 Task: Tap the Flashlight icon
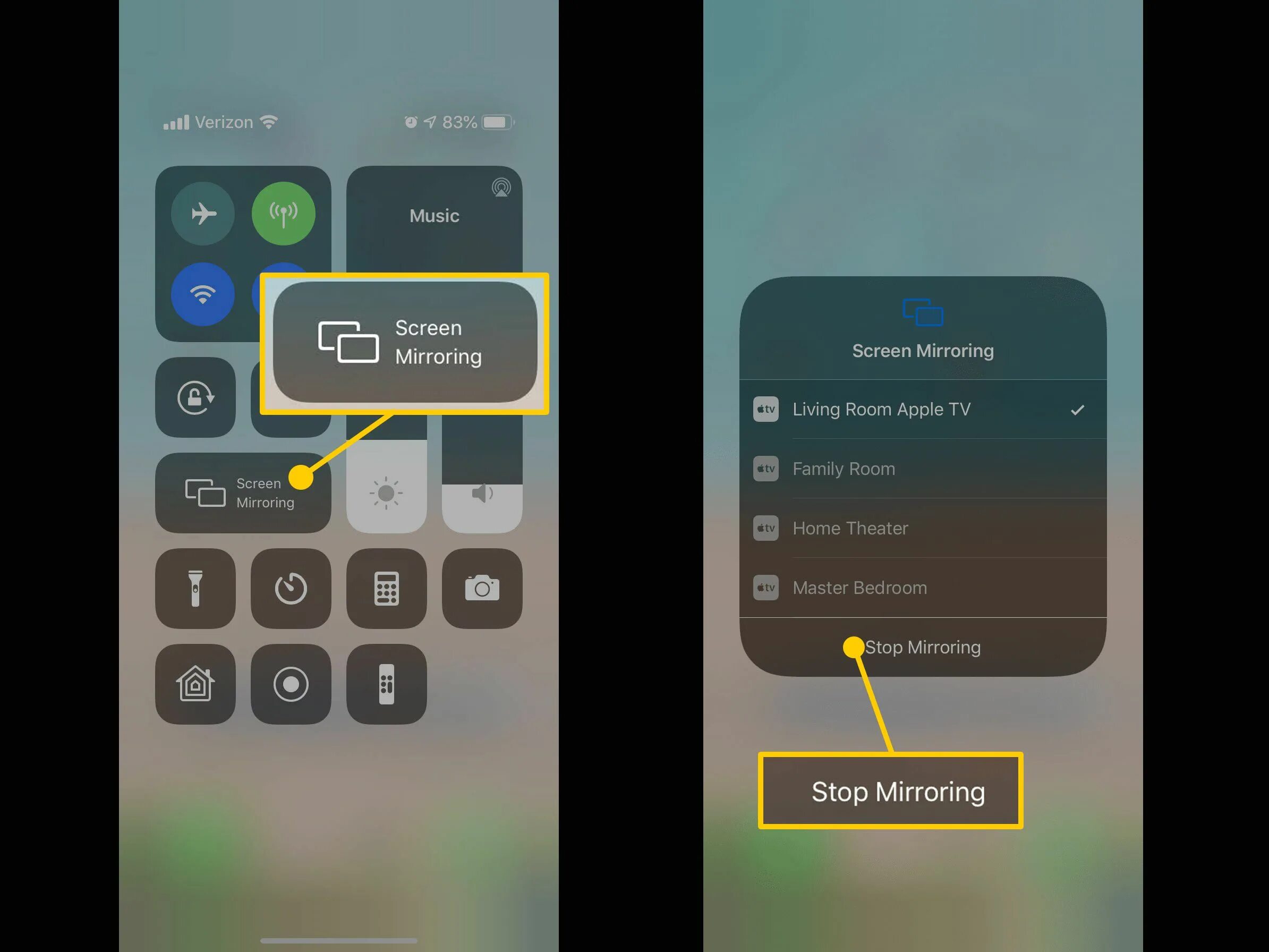pos(196,587)
